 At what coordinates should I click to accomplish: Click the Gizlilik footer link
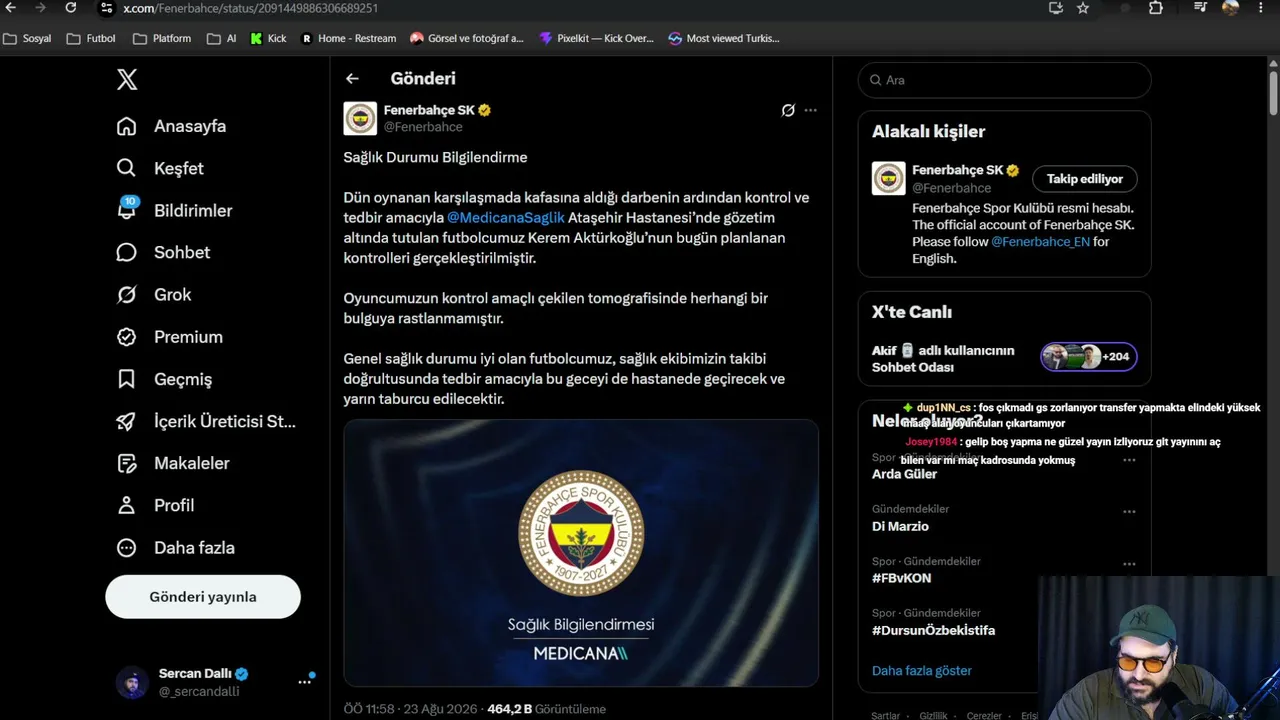tap(933, 716)
